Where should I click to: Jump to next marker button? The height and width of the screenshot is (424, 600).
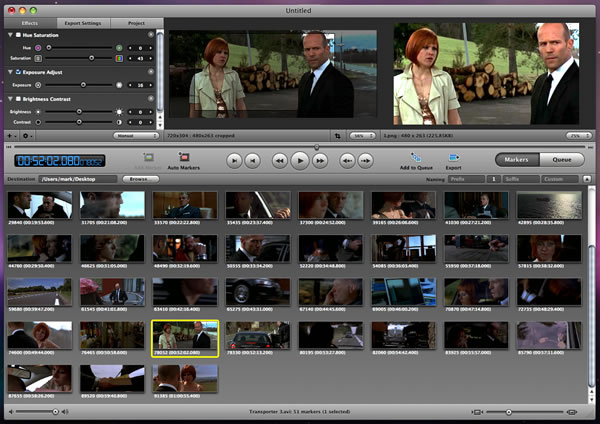(x=365, y=161)
